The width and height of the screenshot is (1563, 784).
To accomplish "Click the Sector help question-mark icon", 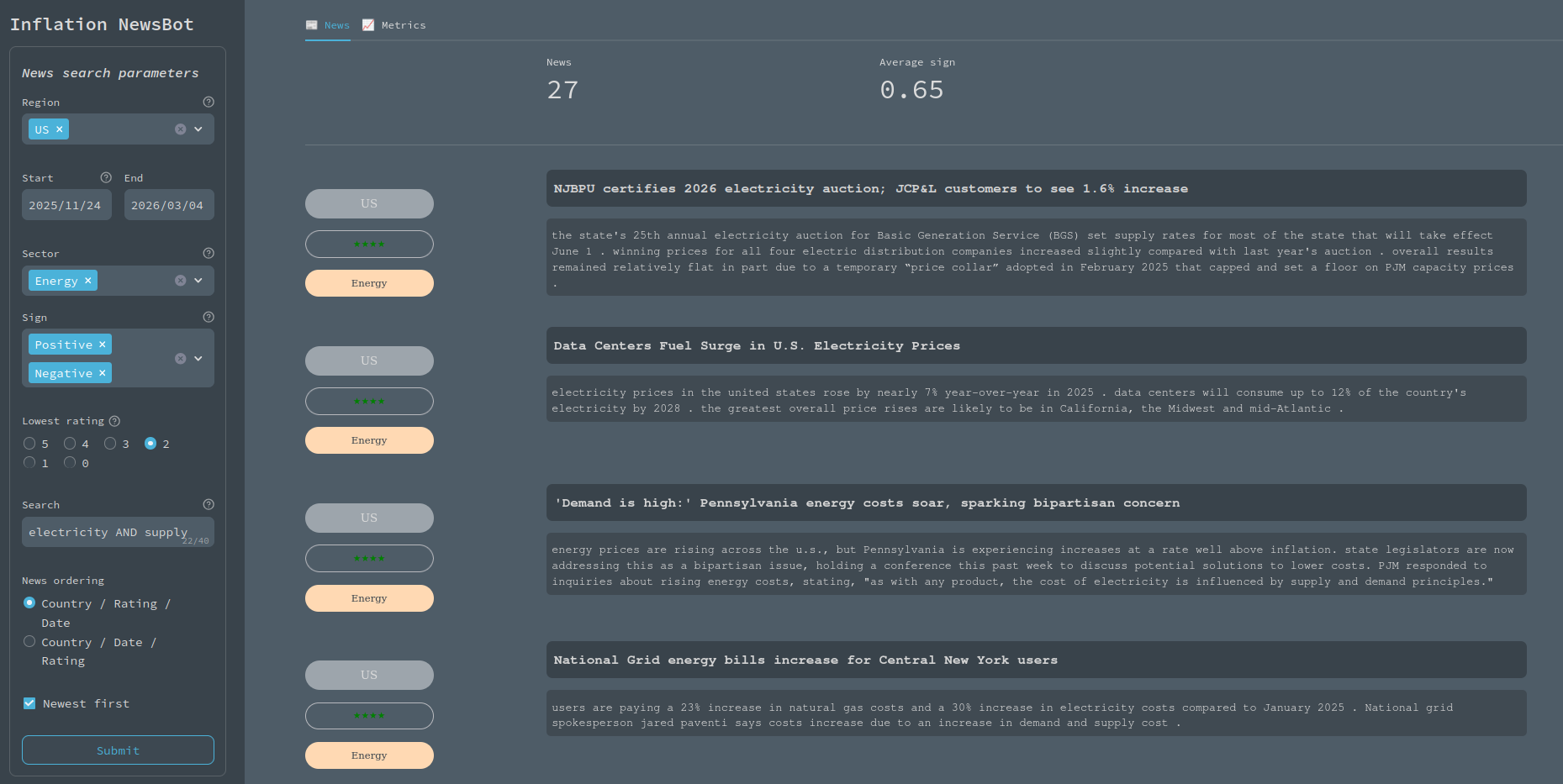I will click(209, 253).
